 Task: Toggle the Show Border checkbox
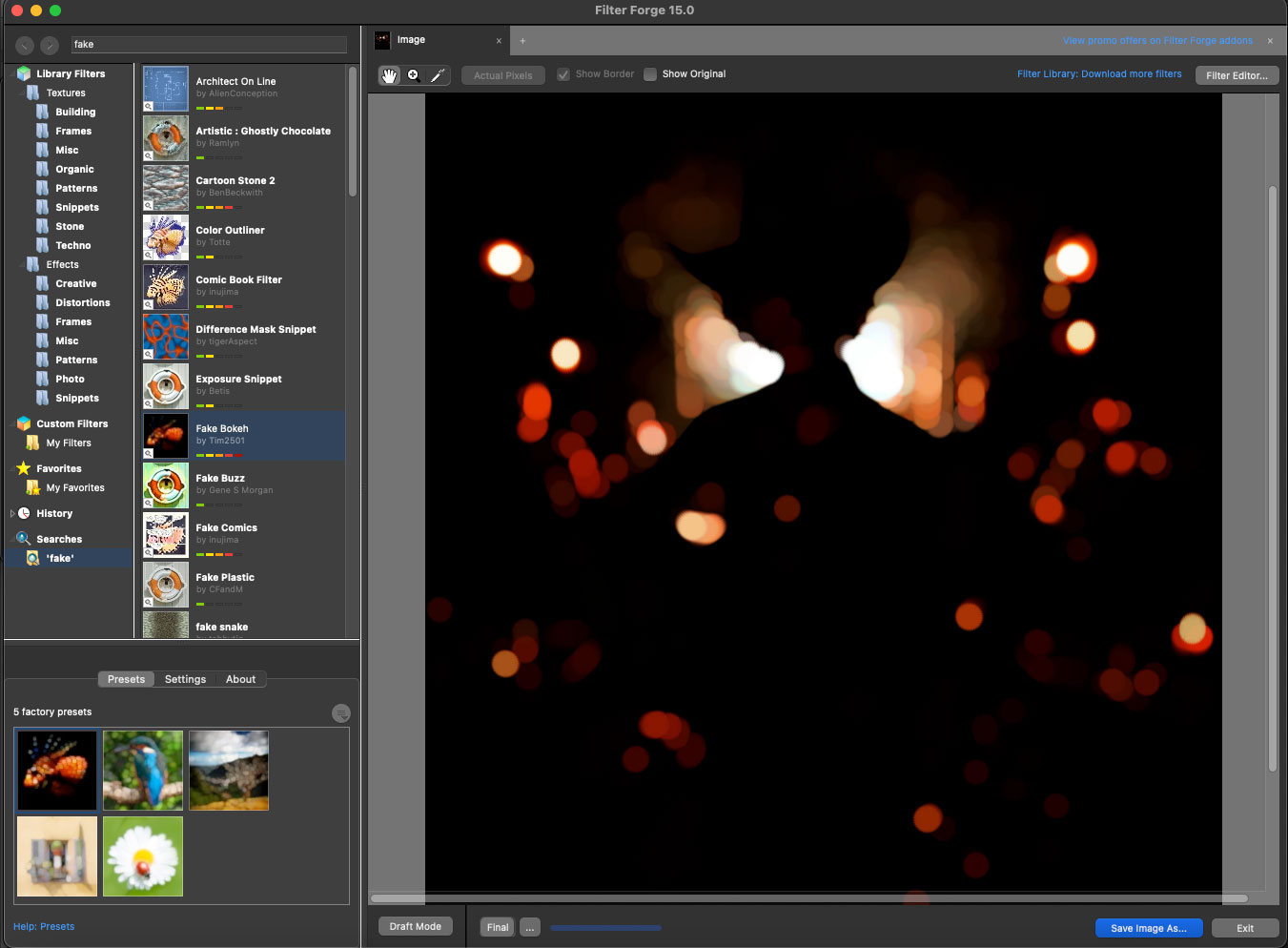point(563,74)
